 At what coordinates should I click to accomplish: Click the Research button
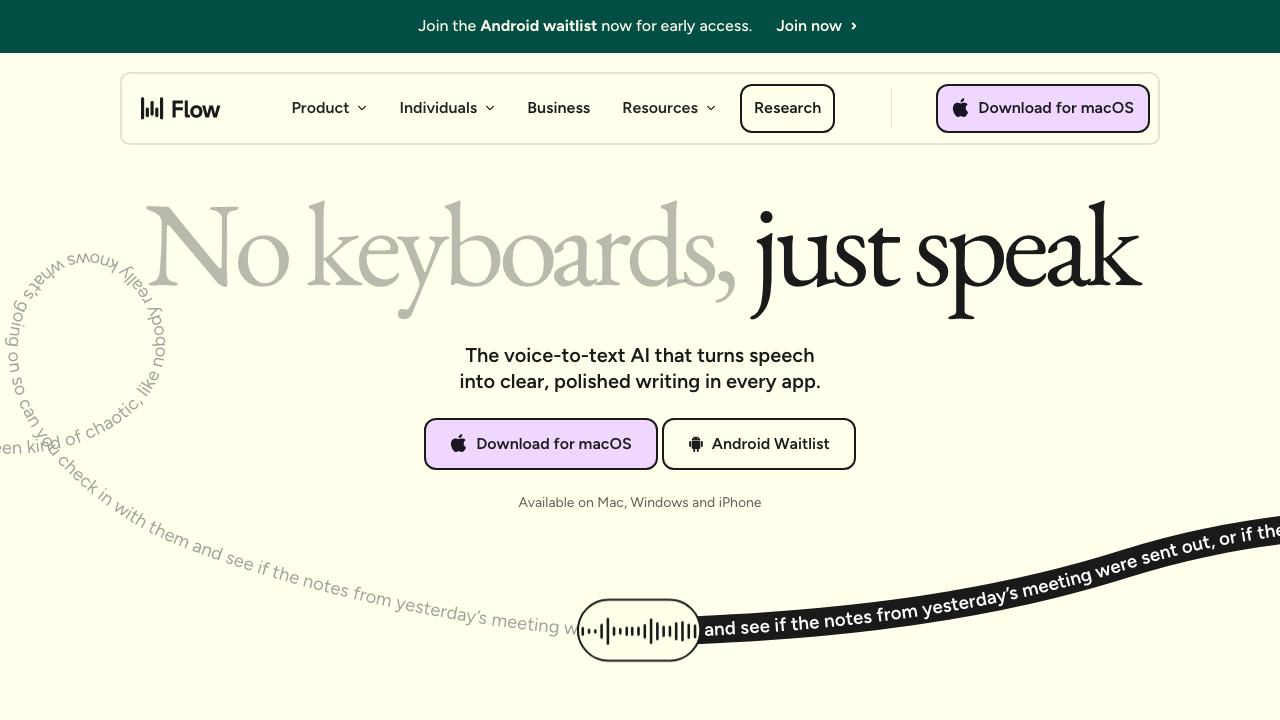tap(787, 108)
